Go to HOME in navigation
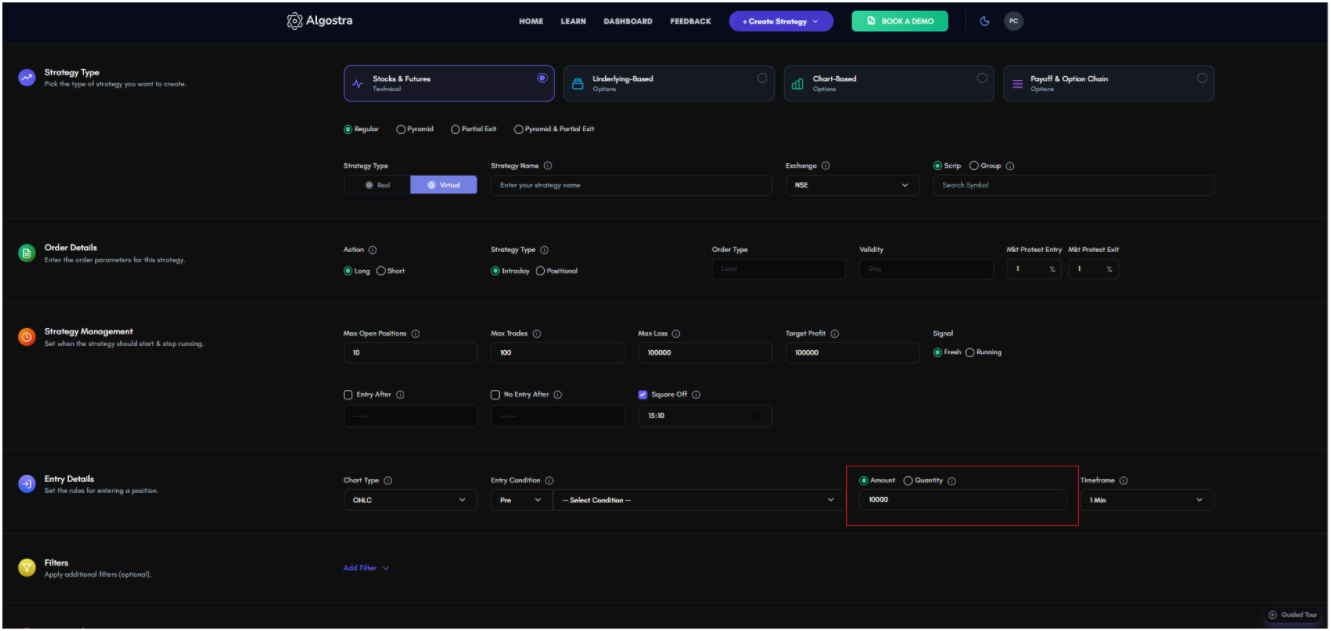This screenshot has width=1331, height=631. [531, 21]
